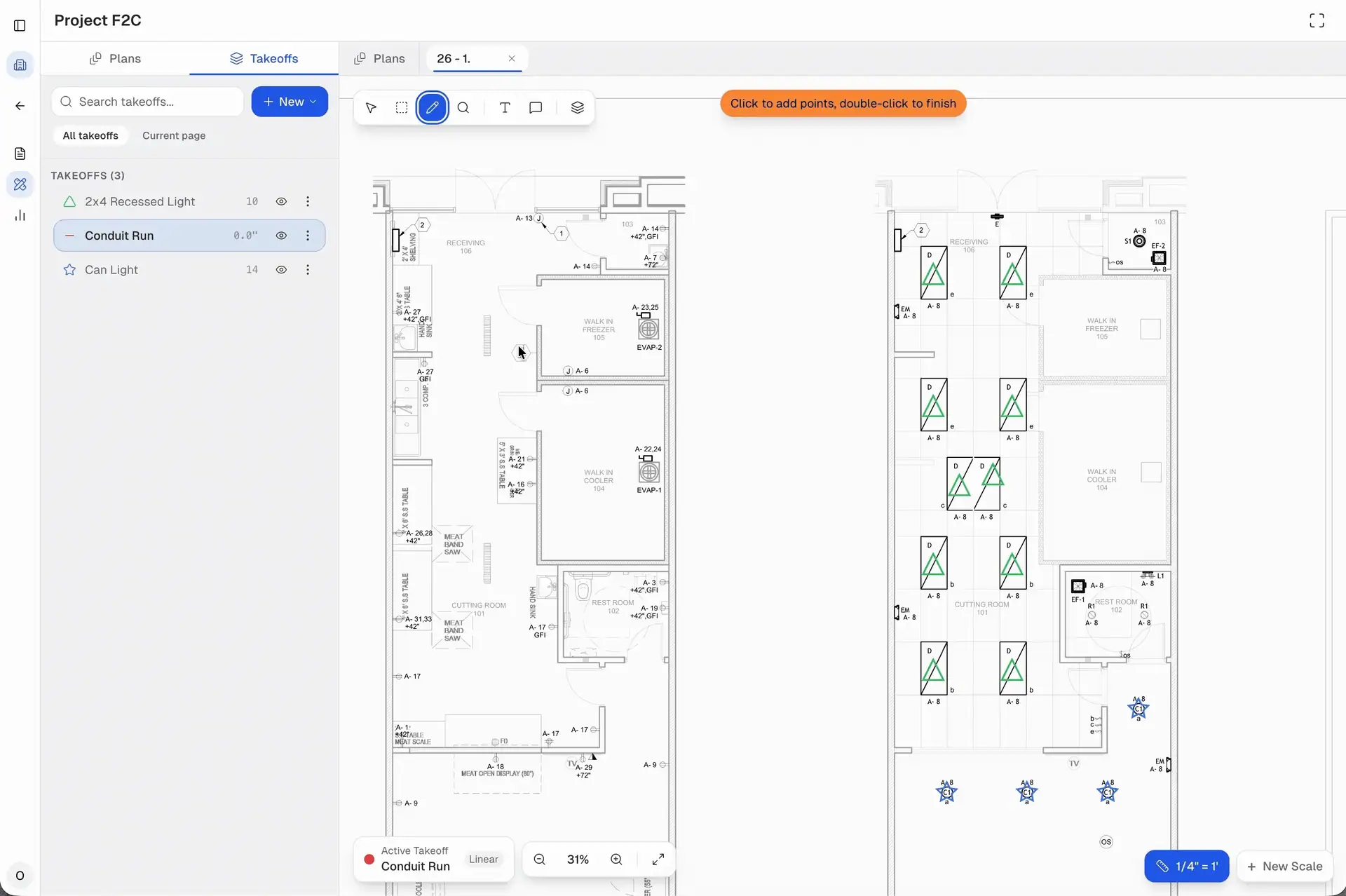The width and height of the screenshot is (1346, 896).
Task: Switch to the Plans panel tab
Action: point(115,59)
